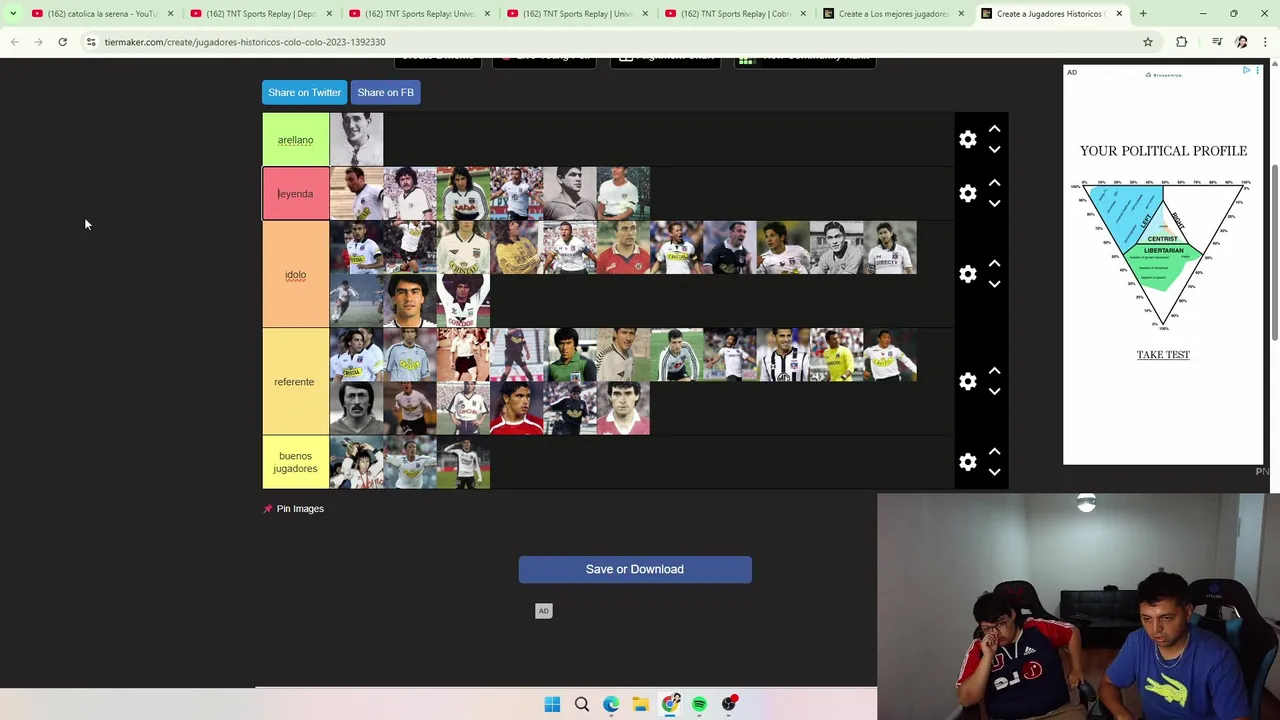Select yellow-shirt goalkeeper photo in idolo tier

click(x=517, y=248)
